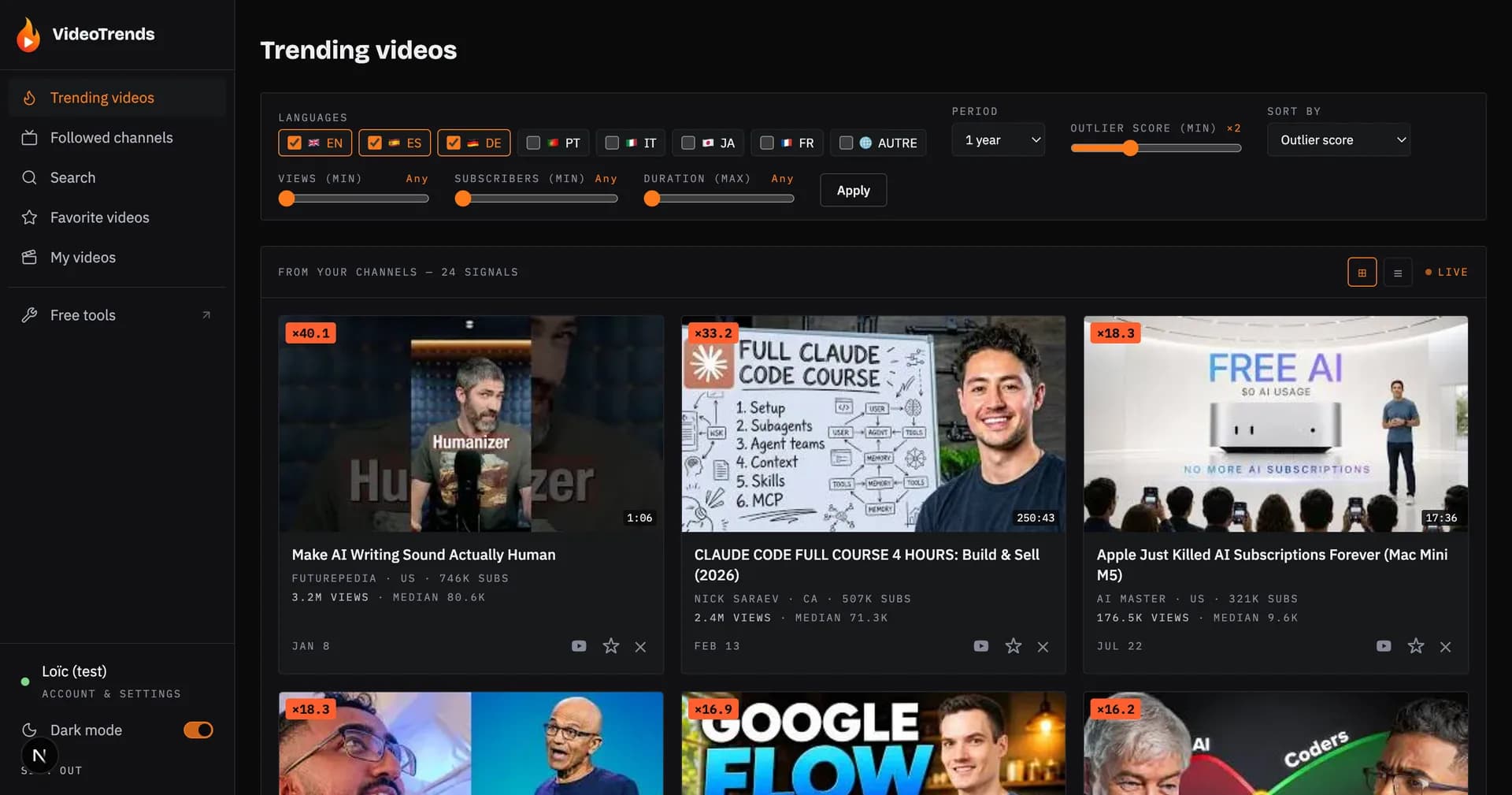The height and width of the screenshot is (795, 1512).
Task: Uncheck the EN language filter
Action: click(x=315, y=143)
